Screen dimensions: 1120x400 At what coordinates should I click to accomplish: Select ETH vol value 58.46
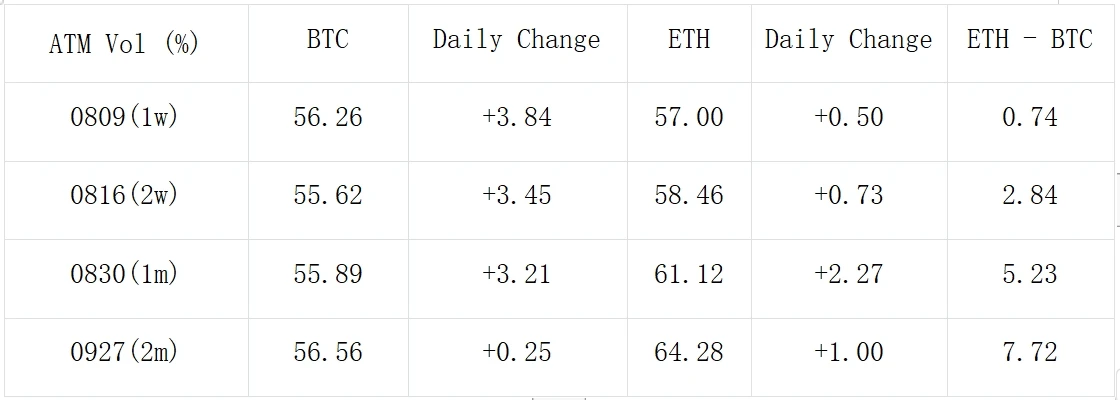[x=688, y=195]
